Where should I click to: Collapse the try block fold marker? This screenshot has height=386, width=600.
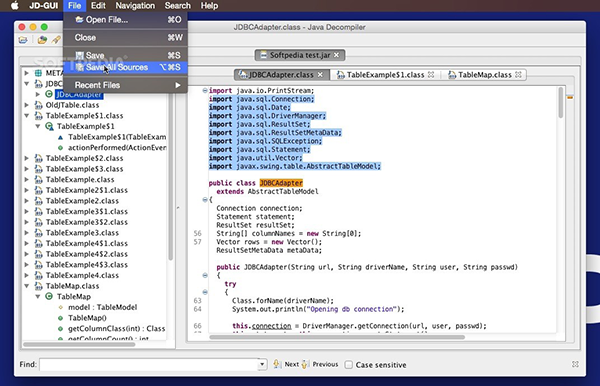[x=205, y=292]
